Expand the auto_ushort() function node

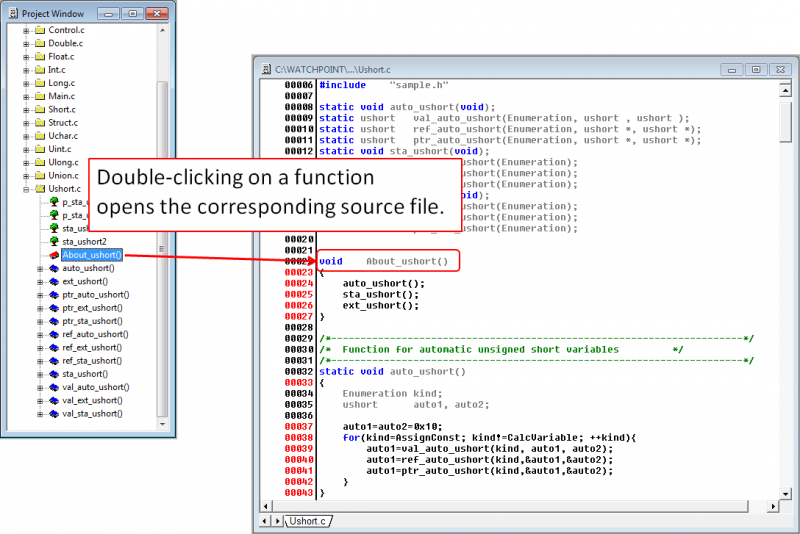pyautogui.click(x=40, y=269)
